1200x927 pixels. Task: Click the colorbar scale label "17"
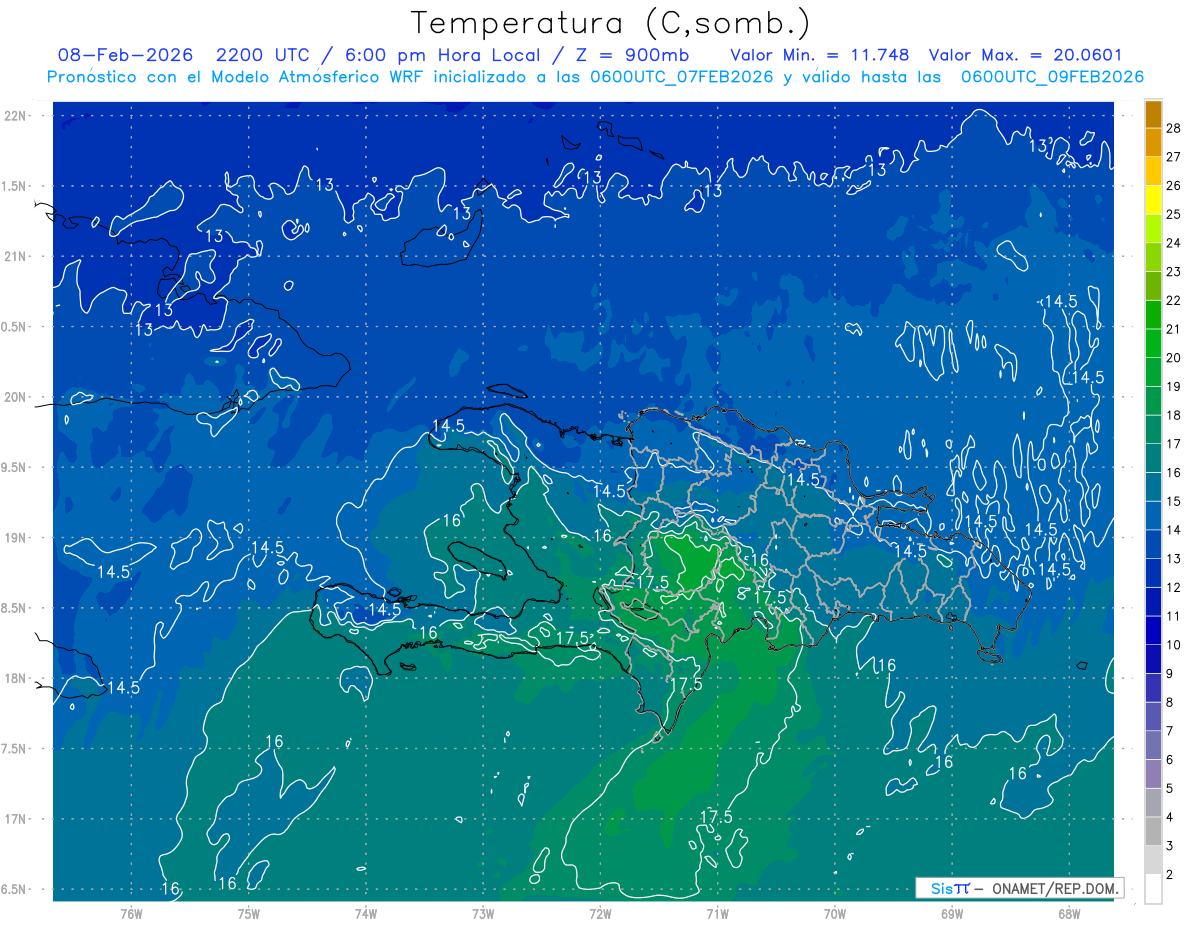pos(1174,444)
